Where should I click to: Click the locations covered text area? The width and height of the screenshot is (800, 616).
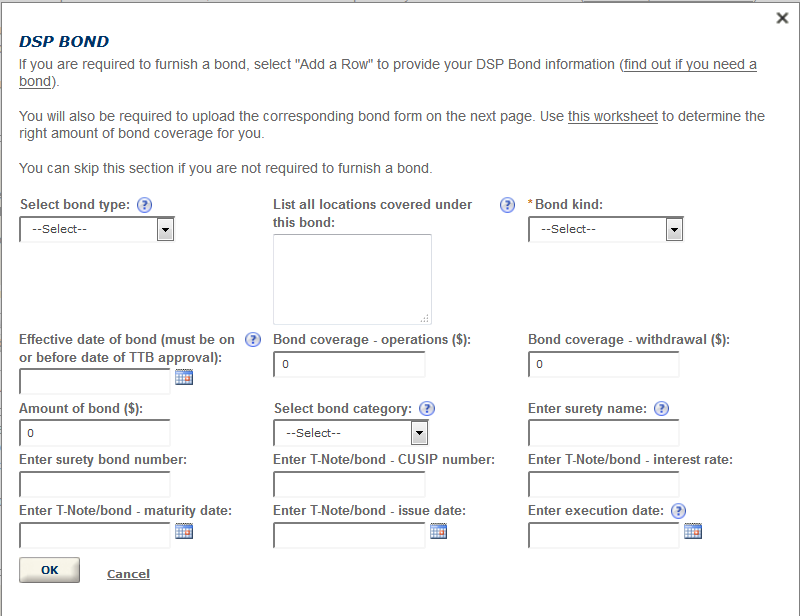(x=353, y=280)
